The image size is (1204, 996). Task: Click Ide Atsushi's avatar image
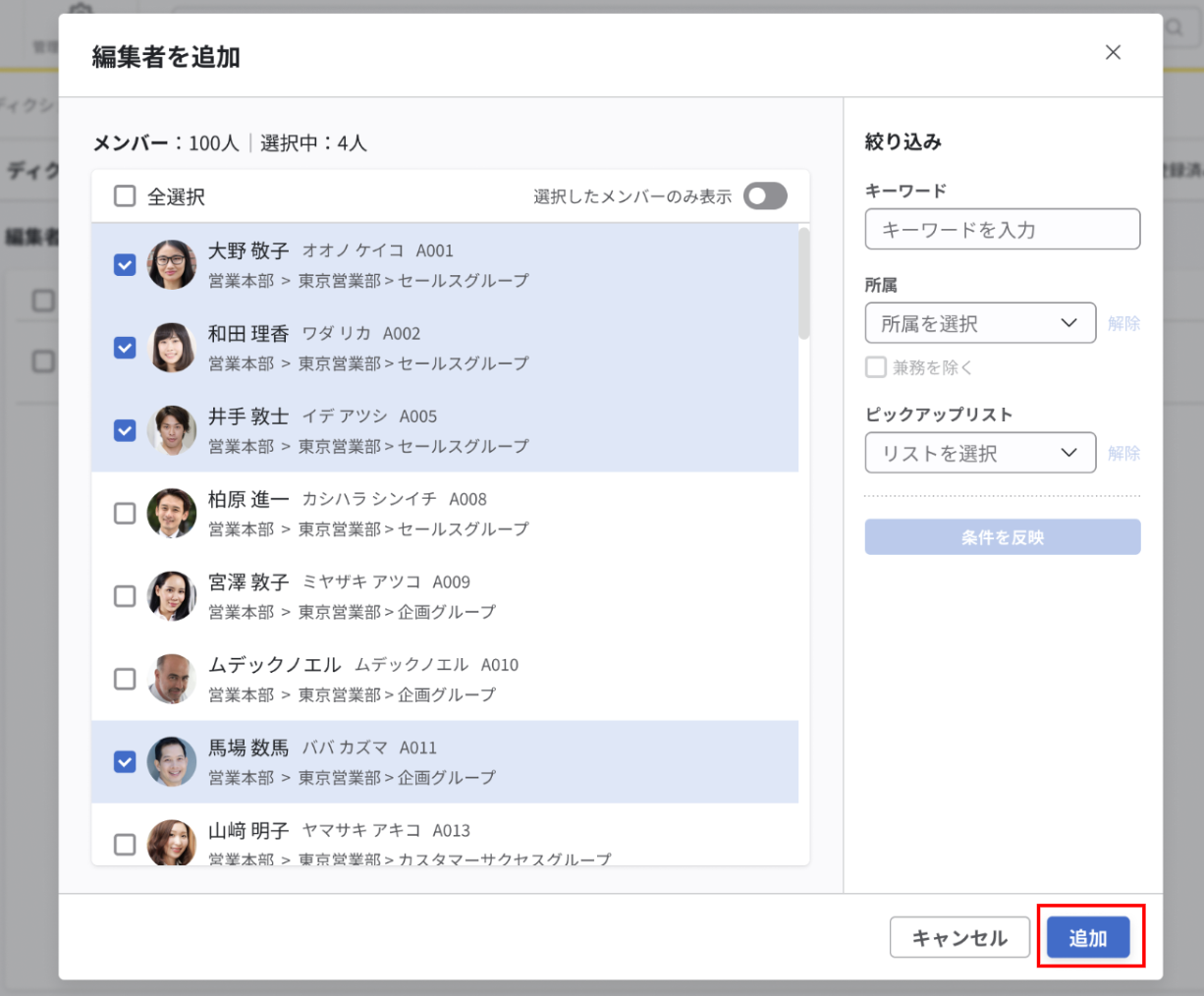click(x=172, y=430)
